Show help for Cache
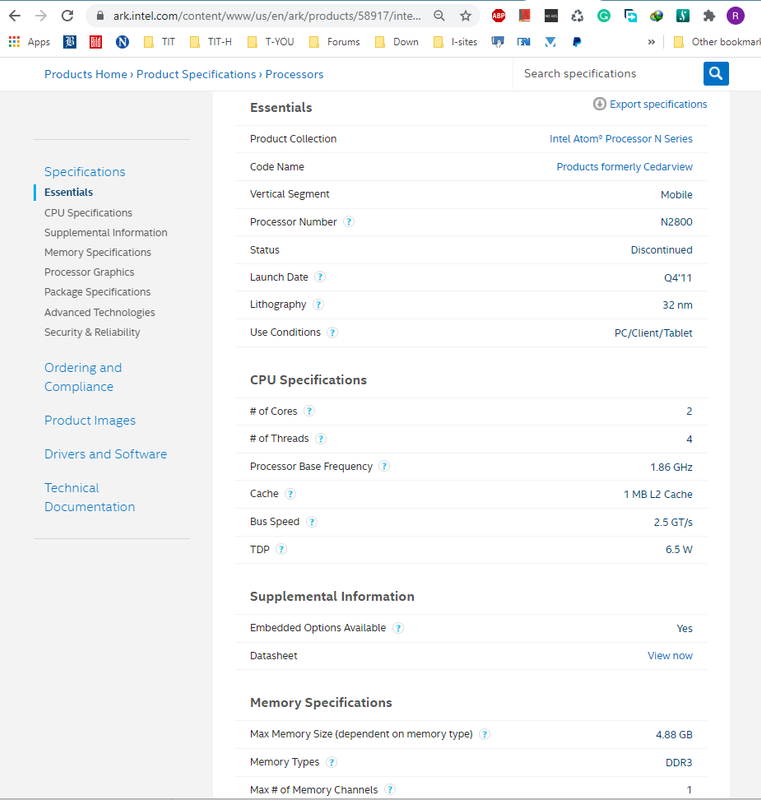The height and width of the screenshot is (800, 761). [290, 494]
